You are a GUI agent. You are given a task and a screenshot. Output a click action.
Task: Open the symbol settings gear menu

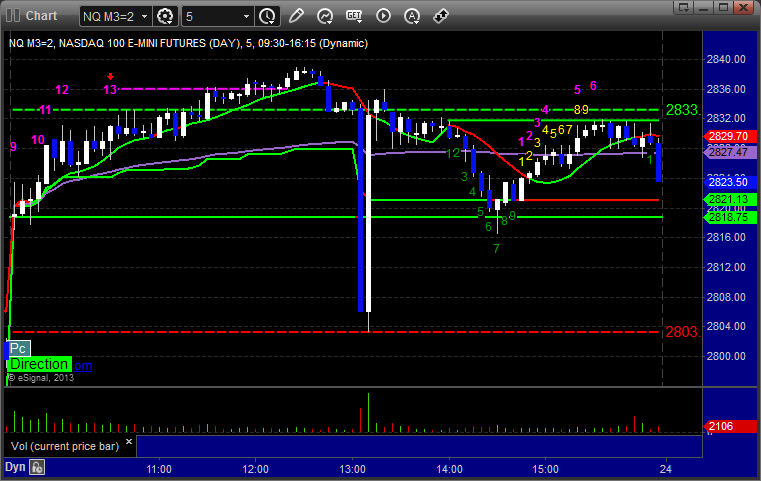click(x=165, y=16)
